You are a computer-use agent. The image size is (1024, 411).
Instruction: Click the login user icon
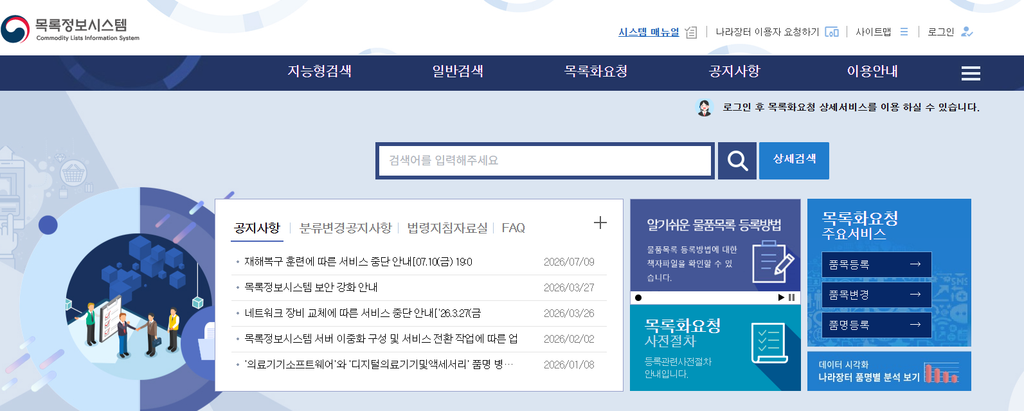click(x=967, y=31)
